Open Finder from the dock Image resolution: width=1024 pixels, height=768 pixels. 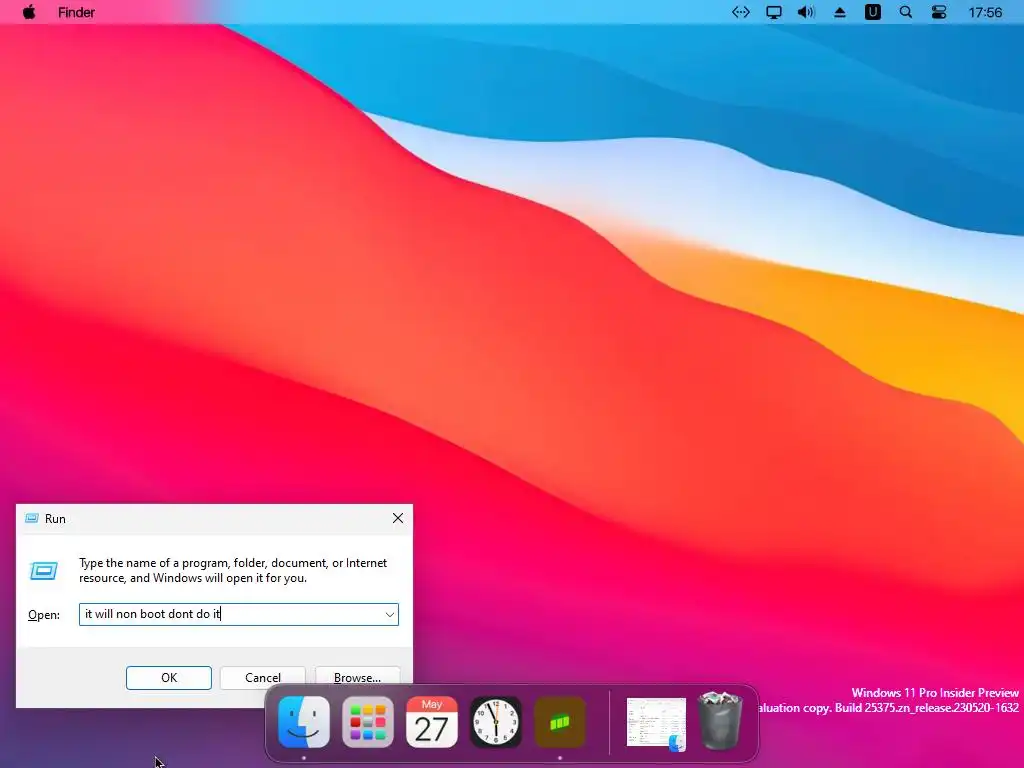point(304,722)
